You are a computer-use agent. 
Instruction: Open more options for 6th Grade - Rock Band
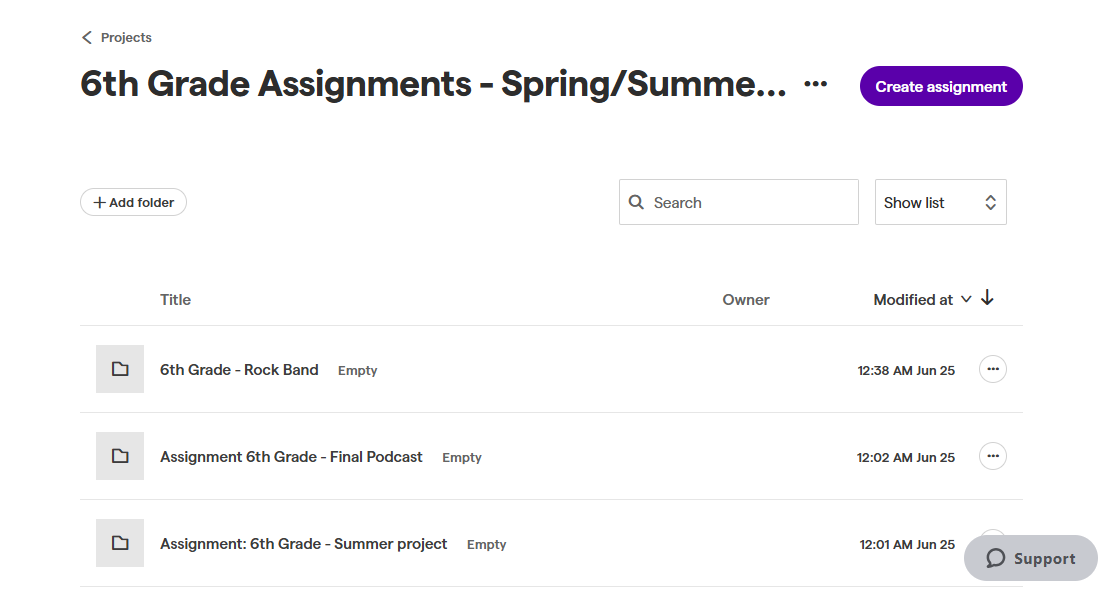coord(992,369)
